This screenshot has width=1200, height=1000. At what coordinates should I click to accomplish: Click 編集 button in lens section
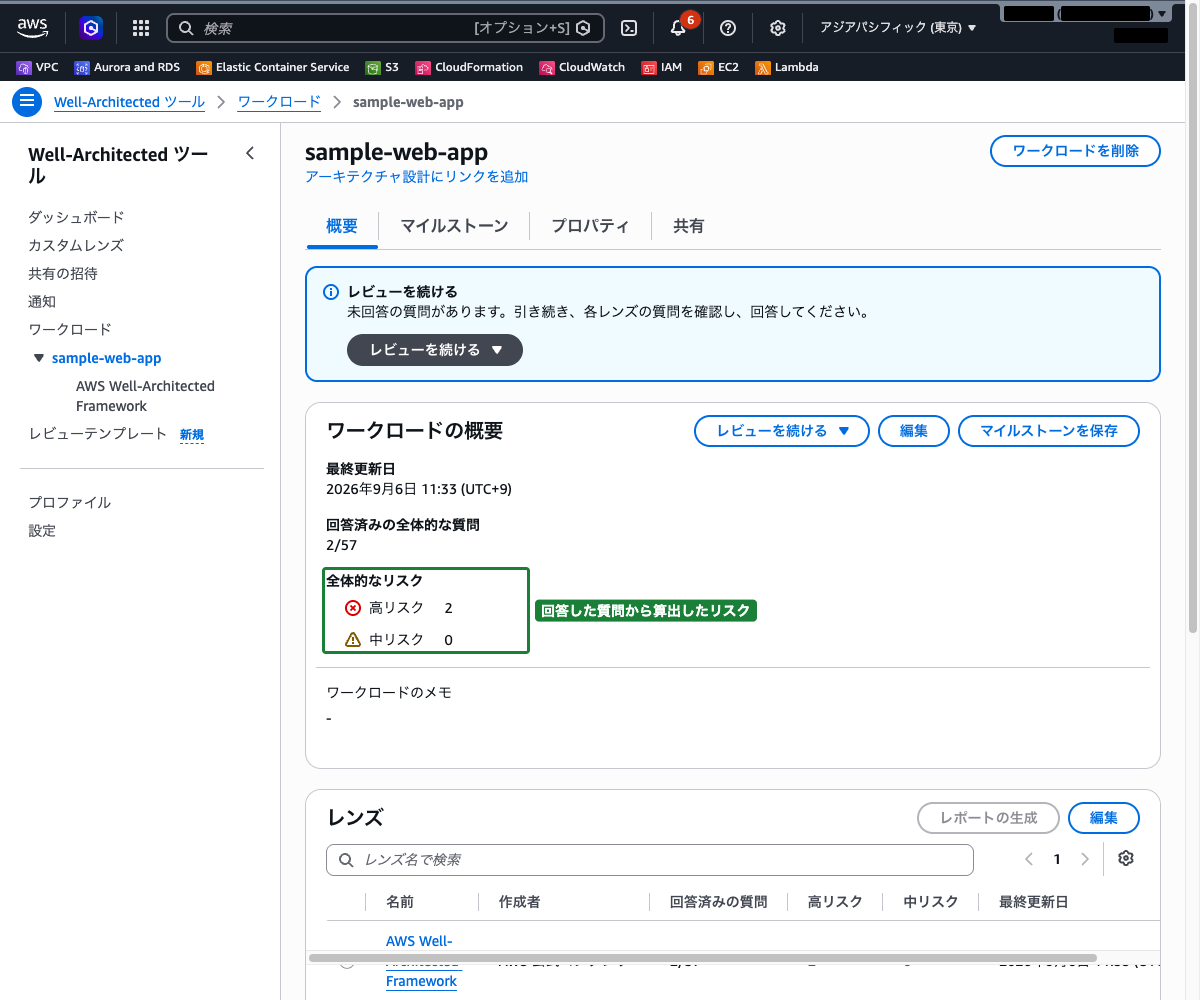point(1104,818)
